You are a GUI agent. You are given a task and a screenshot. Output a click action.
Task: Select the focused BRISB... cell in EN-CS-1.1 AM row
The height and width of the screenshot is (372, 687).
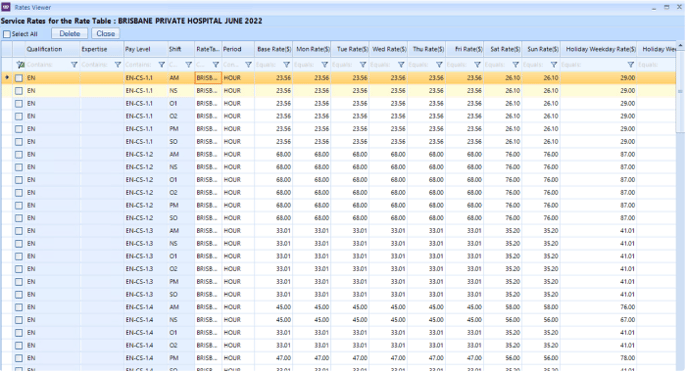pos(208,78)
